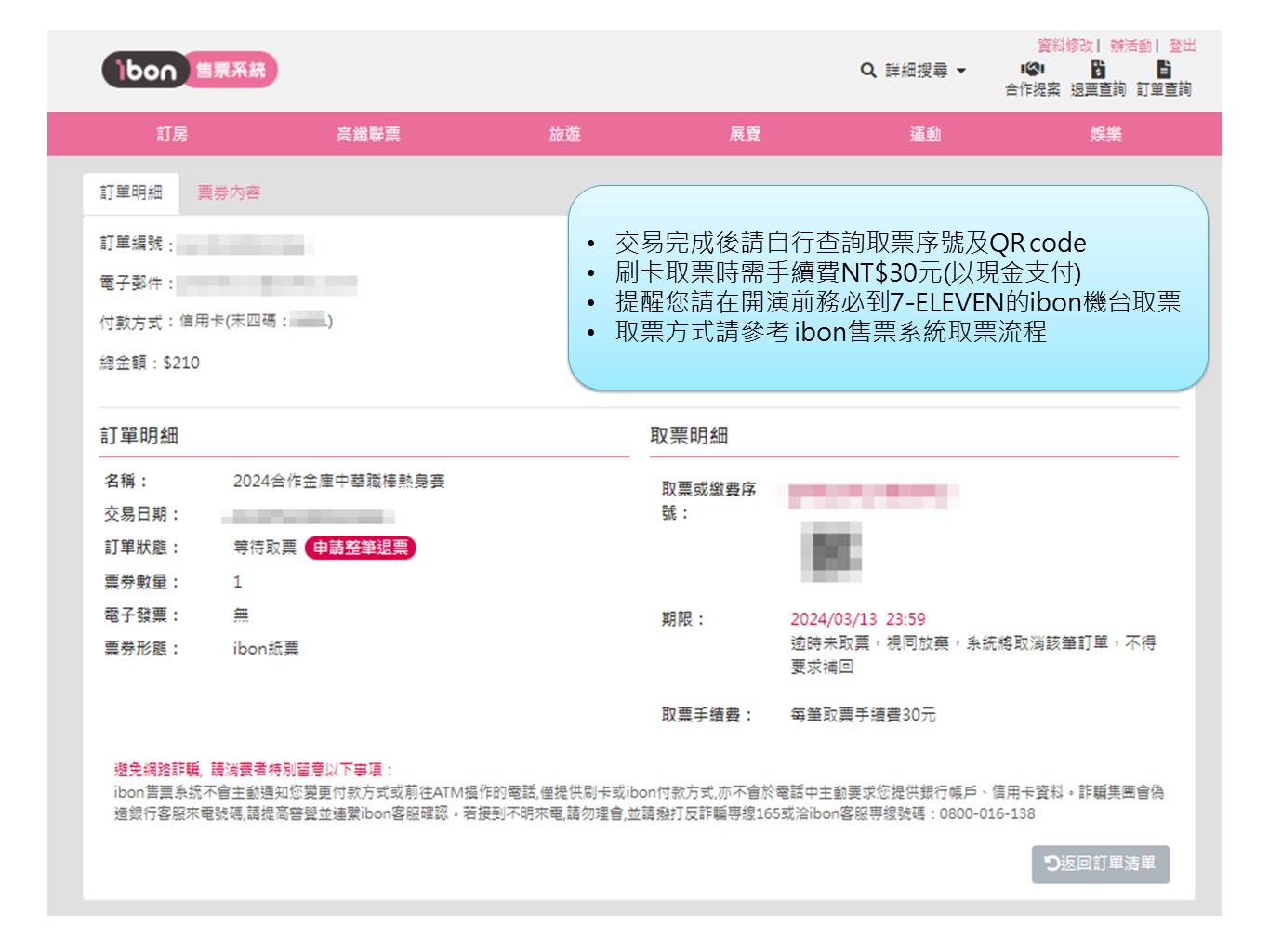Click the ibon 售票系統 logo
The image size is (1269, 952).
pos(190,70)
